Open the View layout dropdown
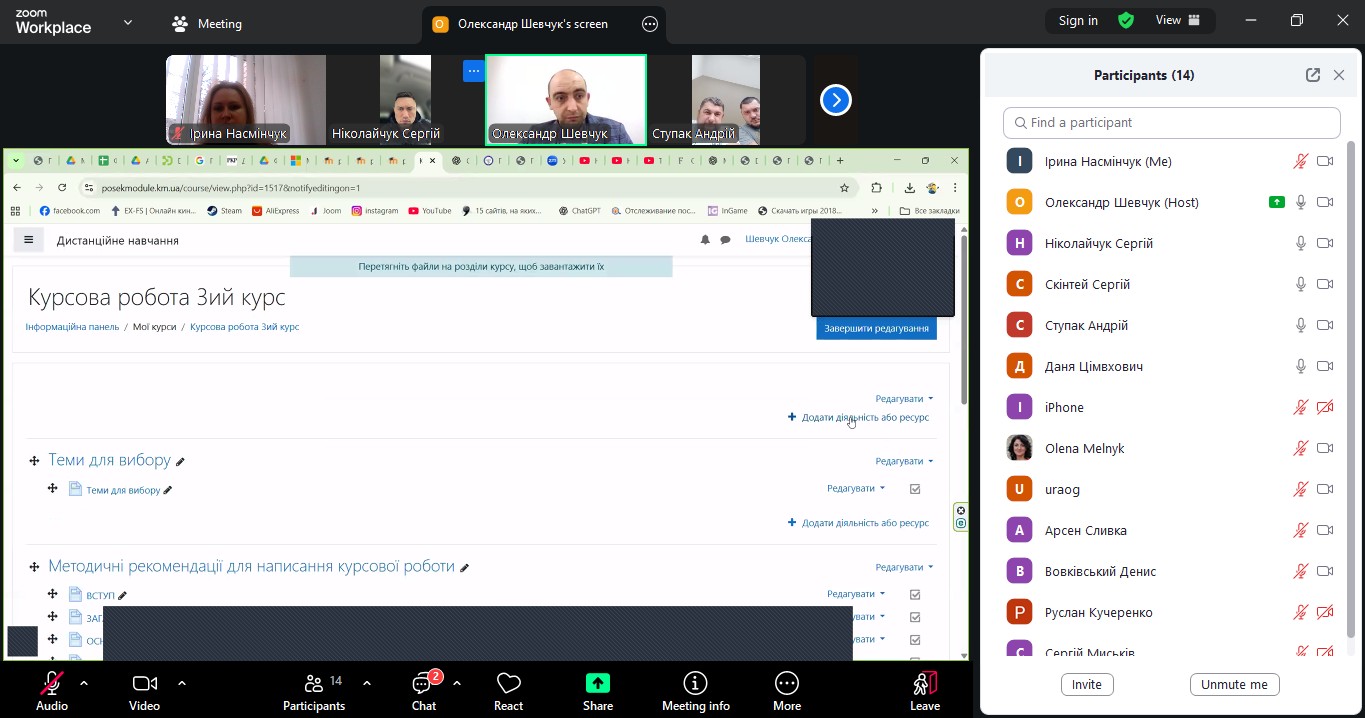Screen dimensions: 1365x718 tap(1178, 20)
